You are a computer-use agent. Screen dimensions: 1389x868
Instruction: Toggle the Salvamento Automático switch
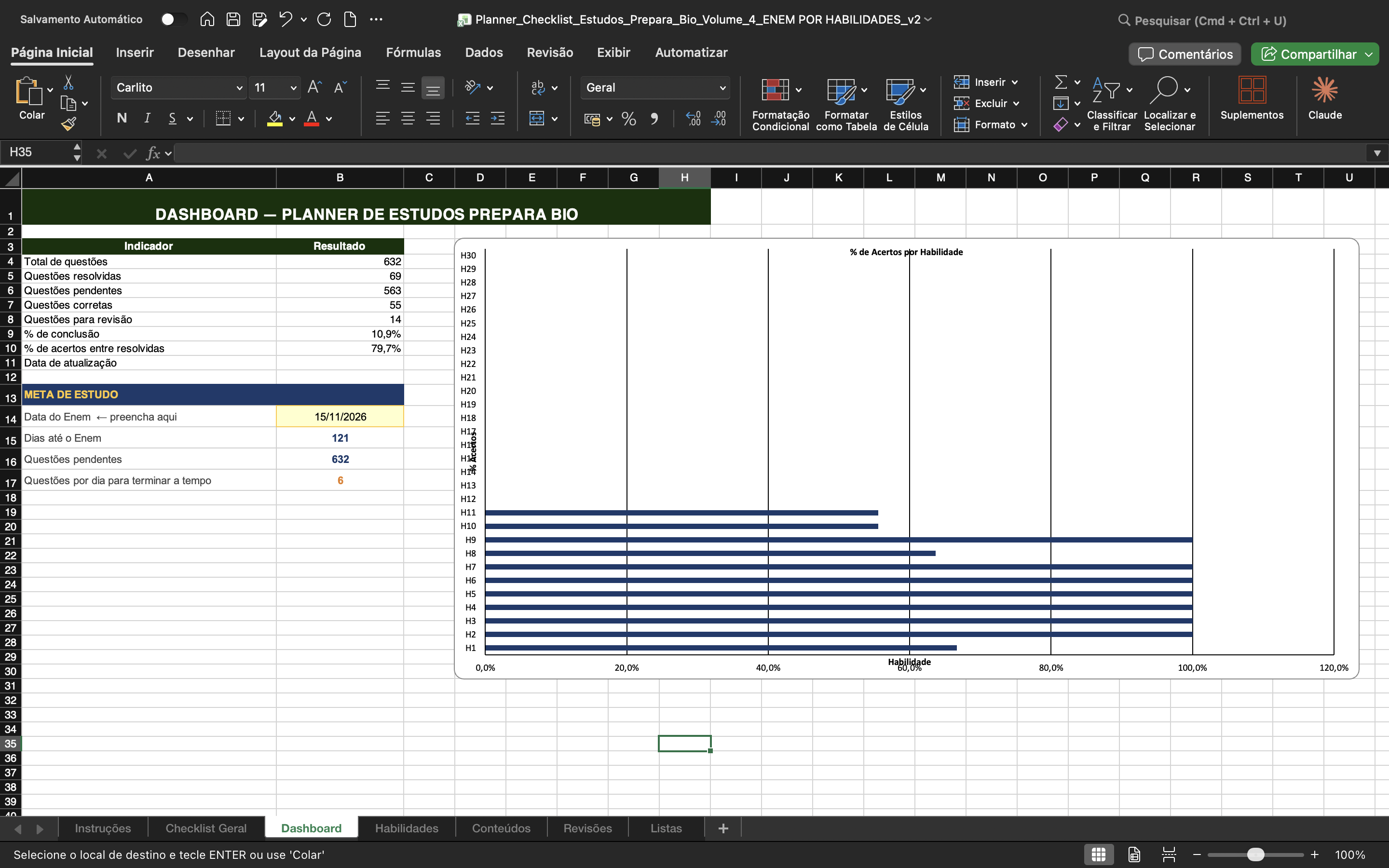coord(173,19)
